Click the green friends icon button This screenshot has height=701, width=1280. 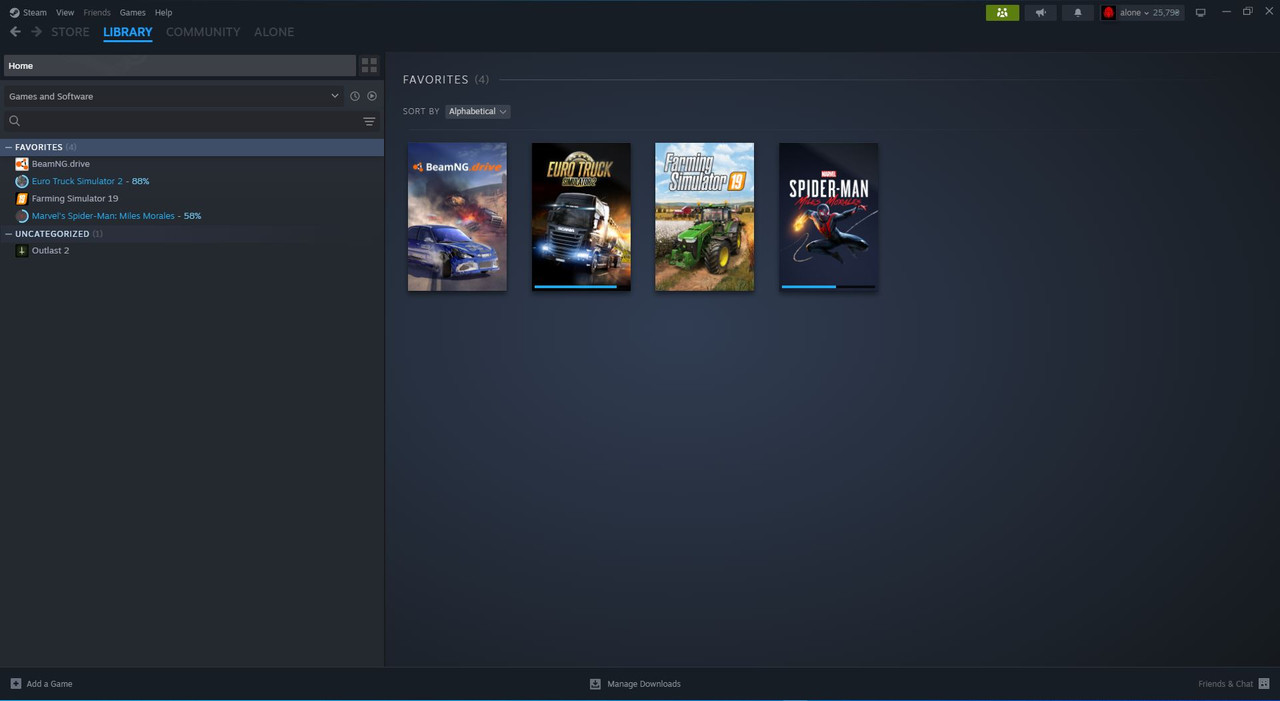pos(1002,12)
